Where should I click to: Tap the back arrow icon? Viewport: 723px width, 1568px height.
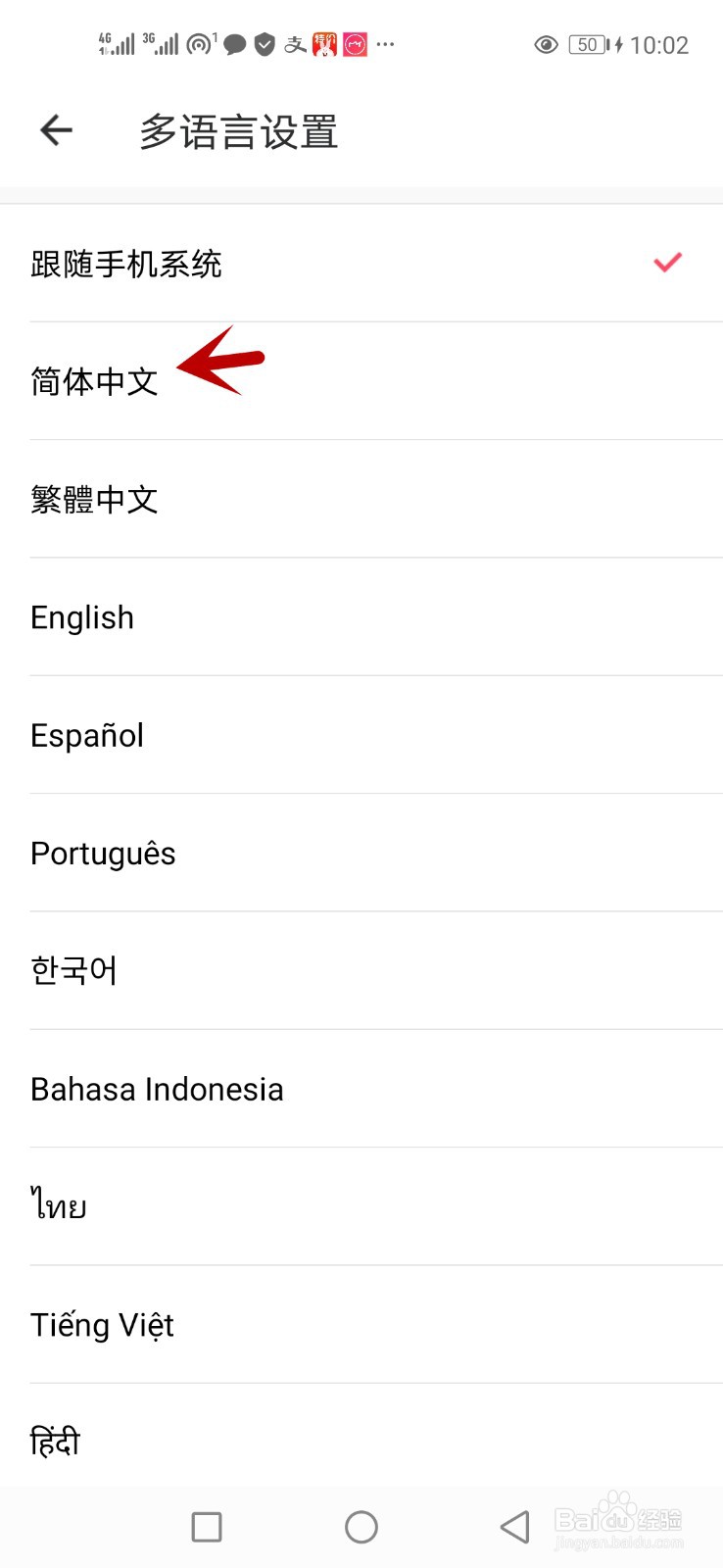point(57,130)
